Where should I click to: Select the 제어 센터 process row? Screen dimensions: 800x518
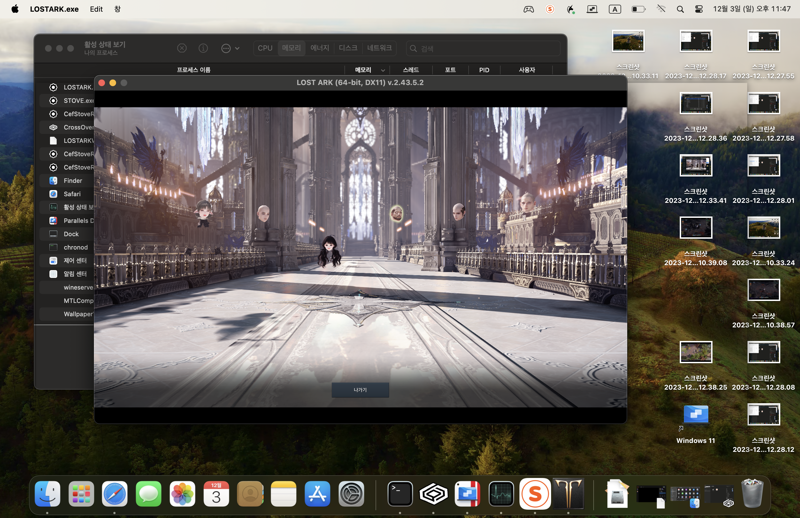tap(67, 260)
